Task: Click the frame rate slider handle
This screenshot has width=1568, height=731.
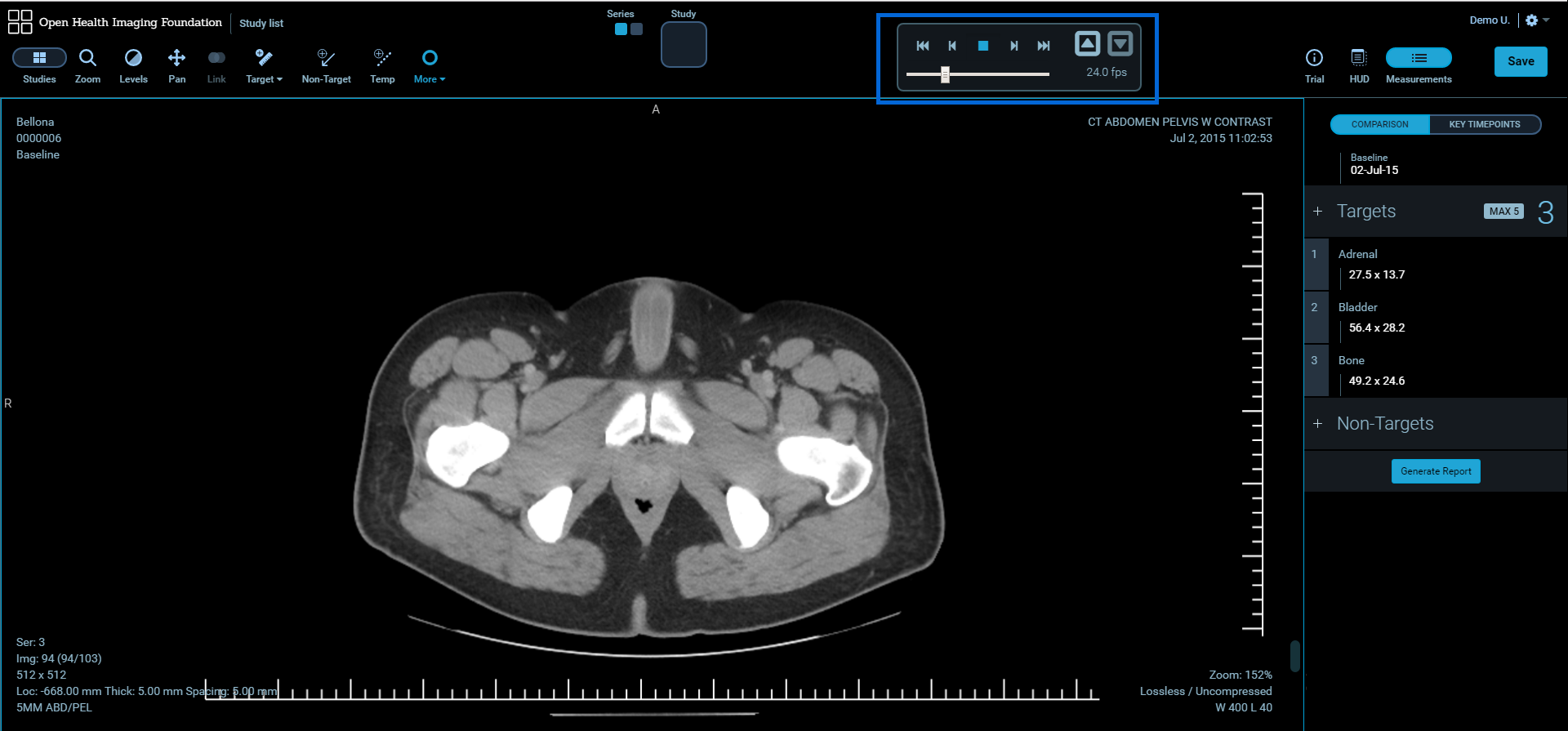Action: (945, 74)
